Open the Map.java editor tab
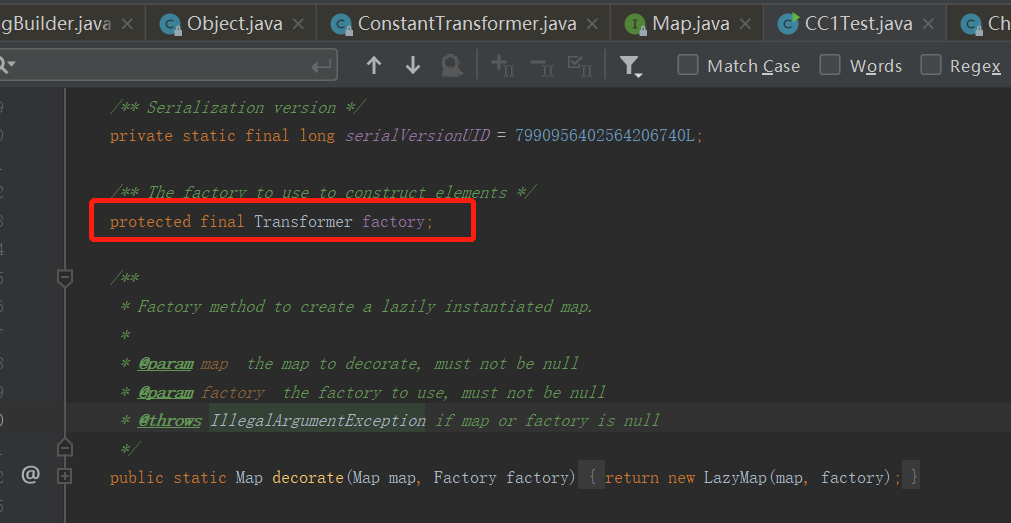 (x=690, y=23)
